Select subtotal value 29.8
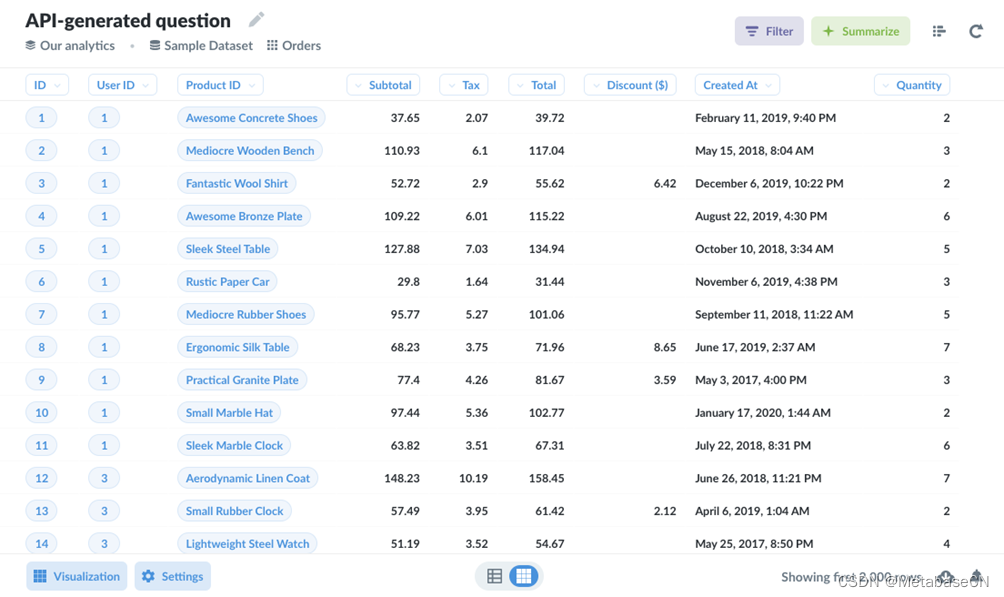The width and height of the screenshot is (1004, 597). (409, 281)
